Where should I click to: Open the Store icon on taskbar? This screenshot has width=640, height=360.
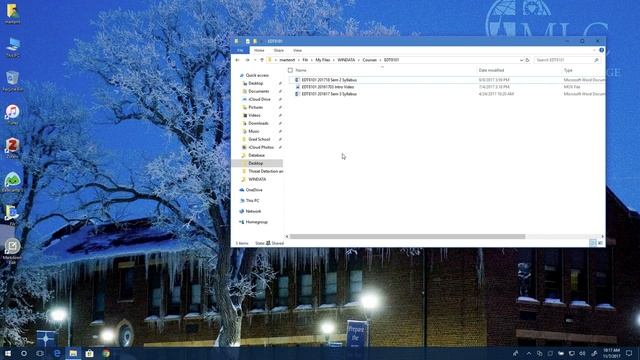(89, 353)
